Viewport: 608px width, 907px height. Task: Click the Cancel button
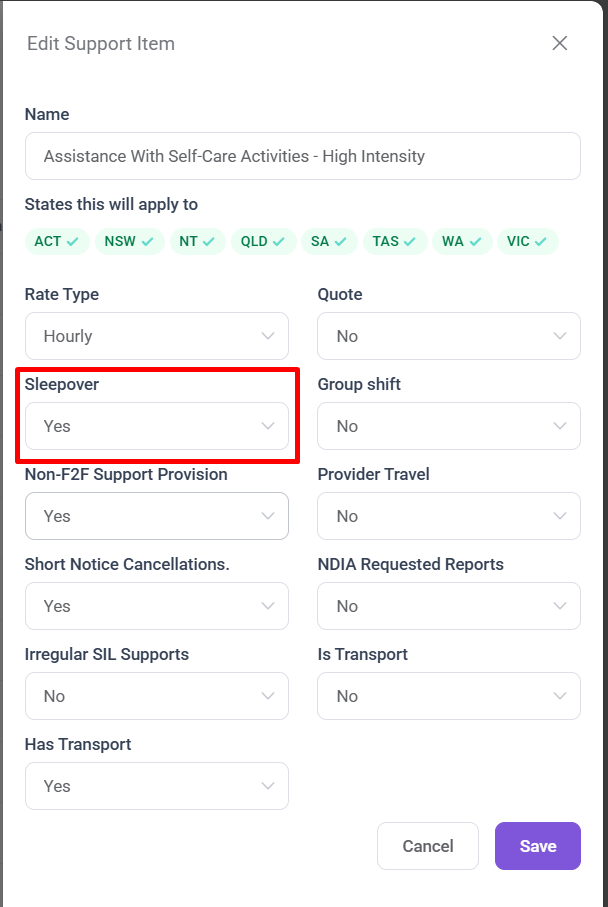428,846
